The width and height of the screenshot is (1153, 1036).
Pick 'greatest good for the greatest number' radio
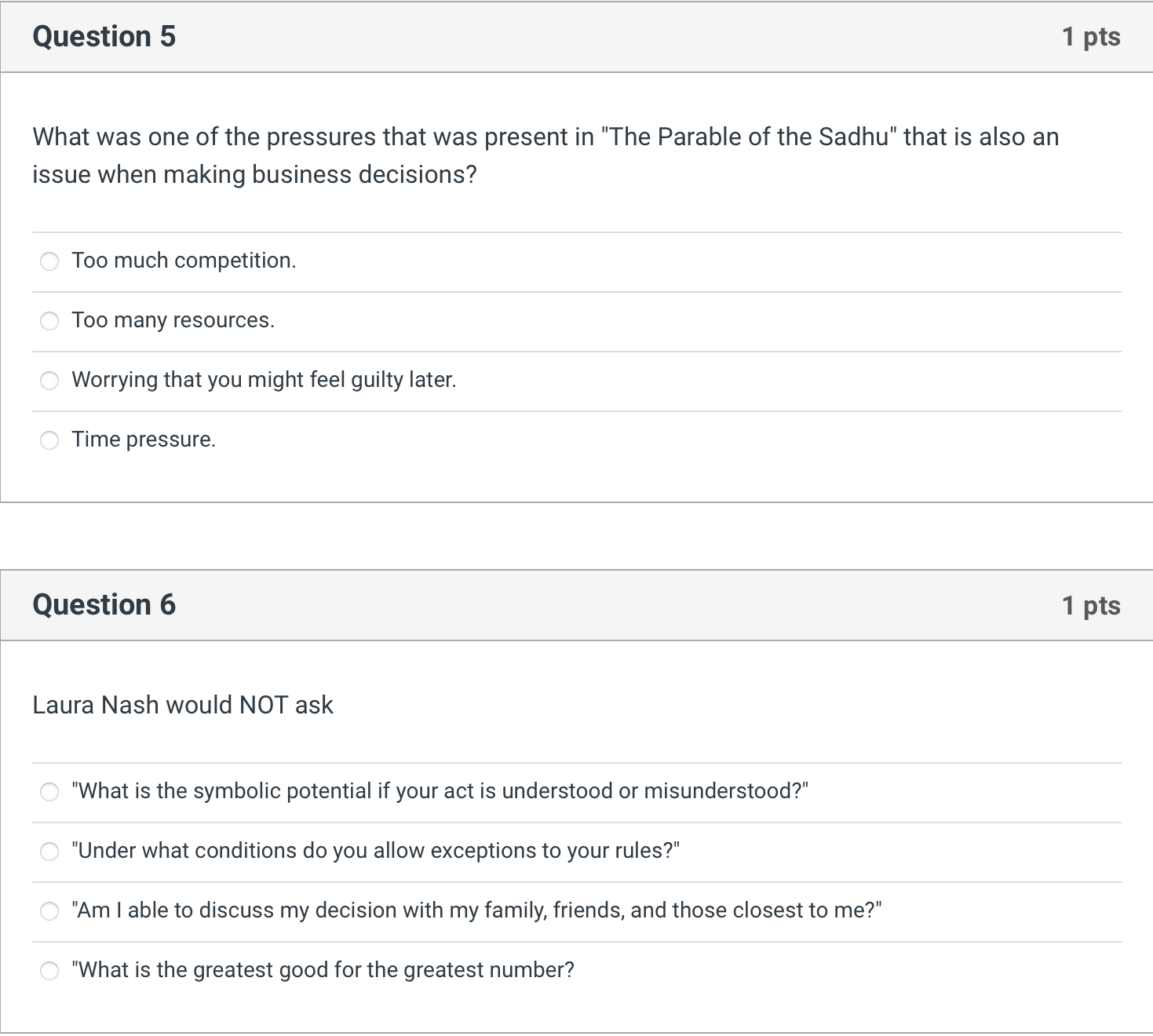click(x=49, y=971)
